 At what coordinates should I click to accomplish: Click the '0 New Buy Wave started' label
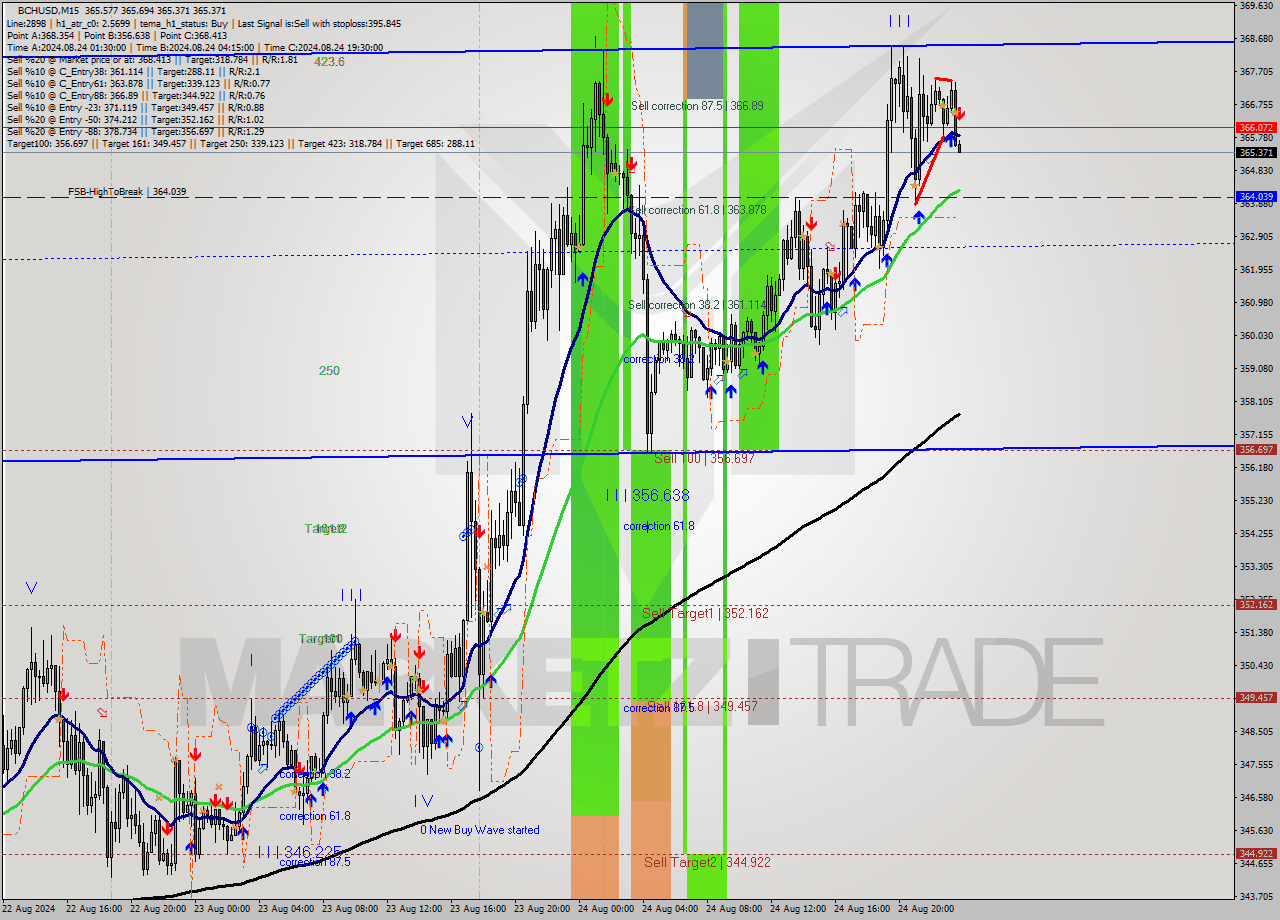tap(479, 830)
